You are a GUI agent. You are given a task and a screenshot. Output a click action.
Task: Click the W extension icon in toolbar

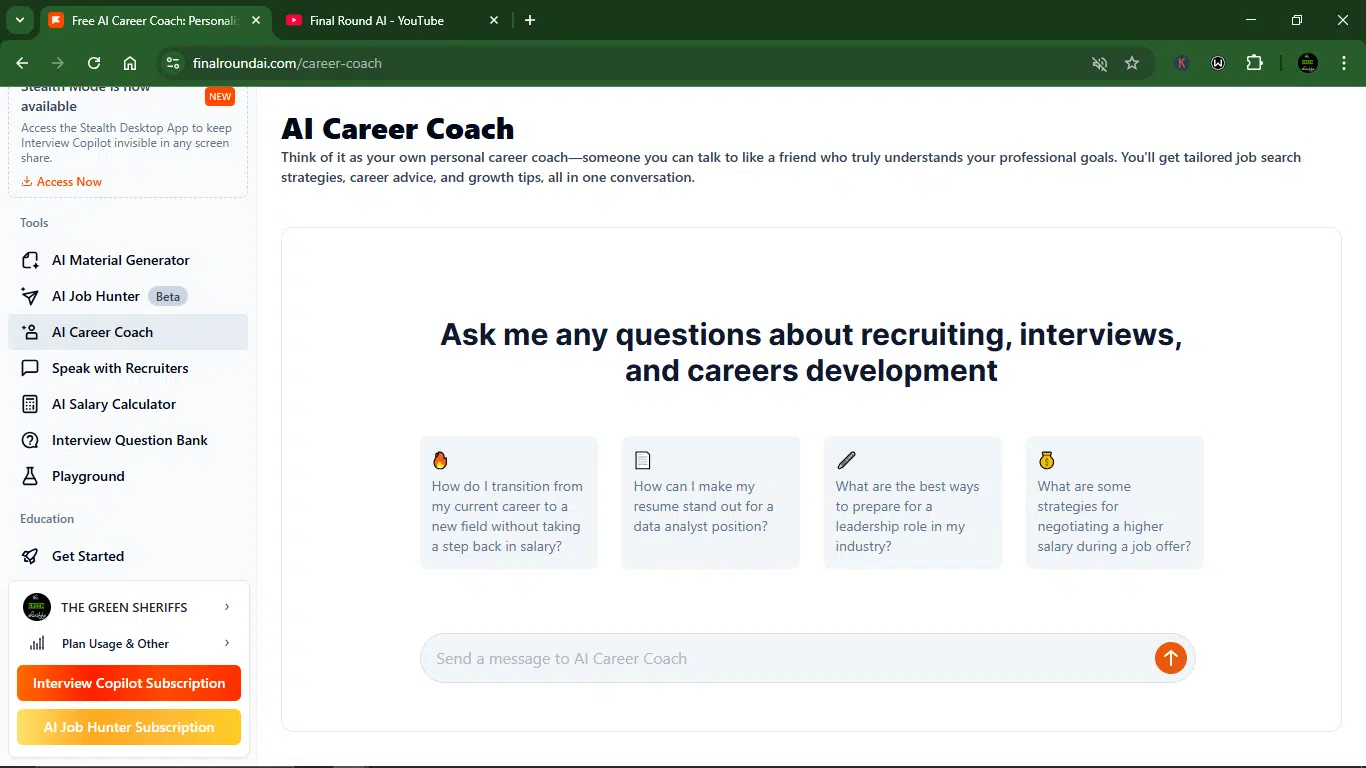point(1218,63)
